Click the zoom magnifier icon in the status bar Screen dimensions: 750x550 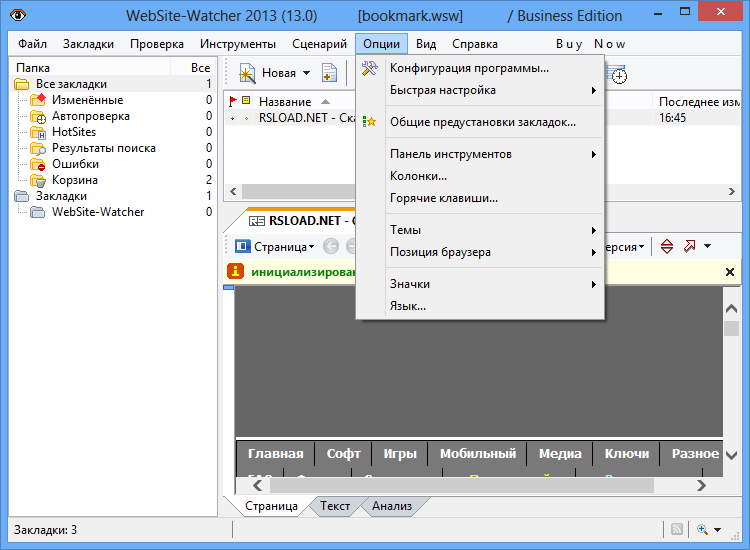click(702, 529)
